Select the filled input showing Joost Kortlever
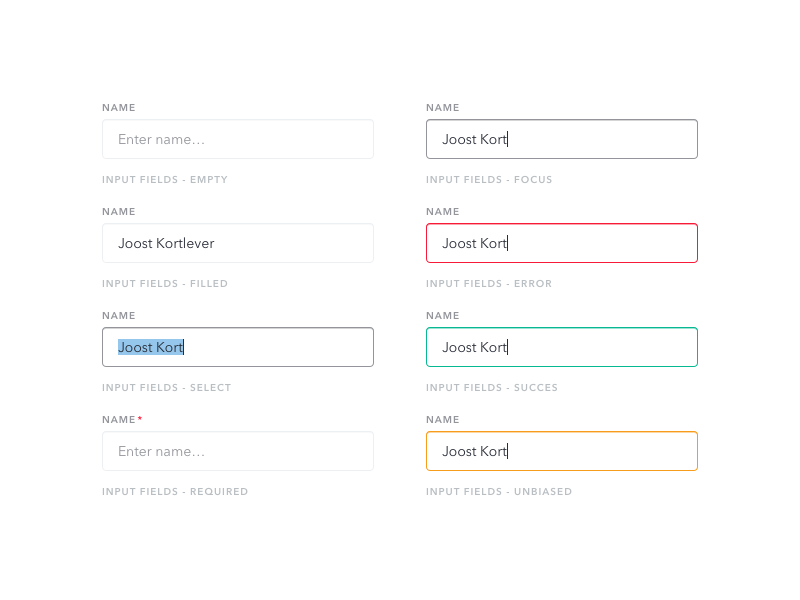Viewport: 800px width, 600px height. [238, 243]
